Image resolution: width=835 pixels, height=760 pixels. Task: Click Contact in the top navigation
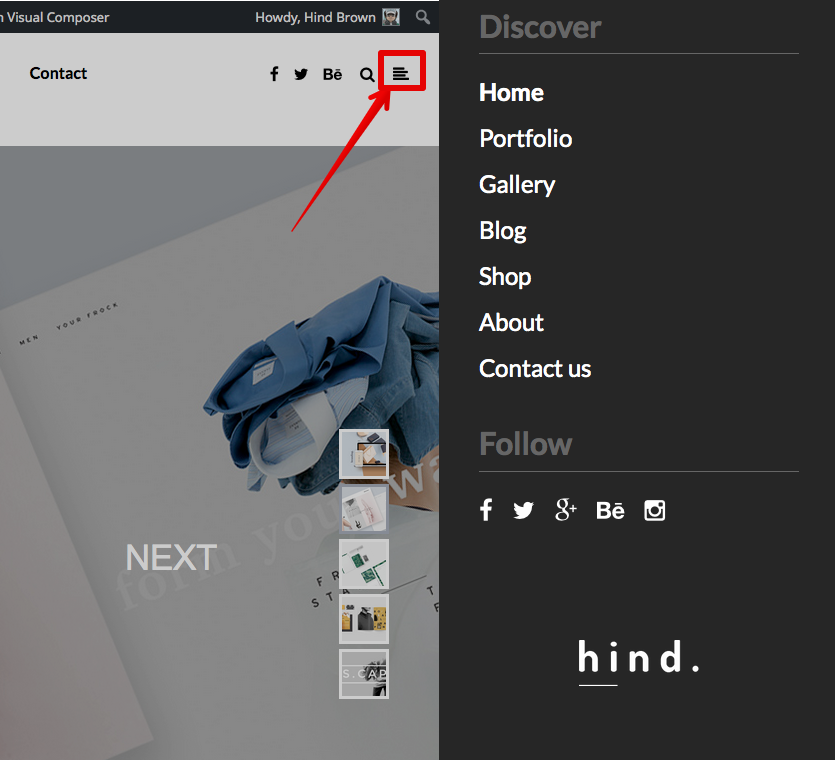pos(58,73)
